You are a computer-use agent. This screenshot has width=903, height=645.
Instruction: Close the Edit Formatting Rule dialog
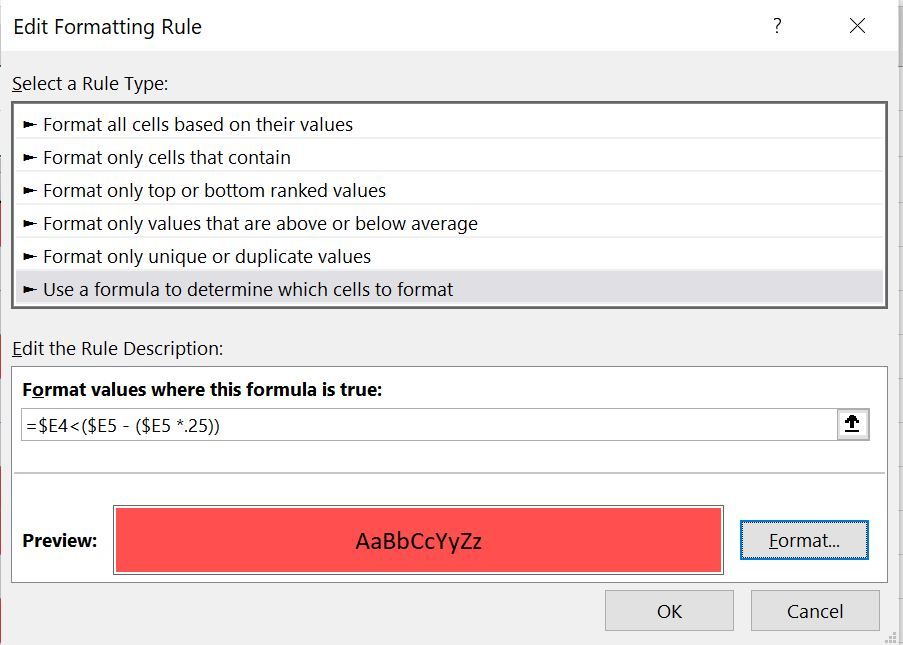pyautogui.click(x=857, y=27)
